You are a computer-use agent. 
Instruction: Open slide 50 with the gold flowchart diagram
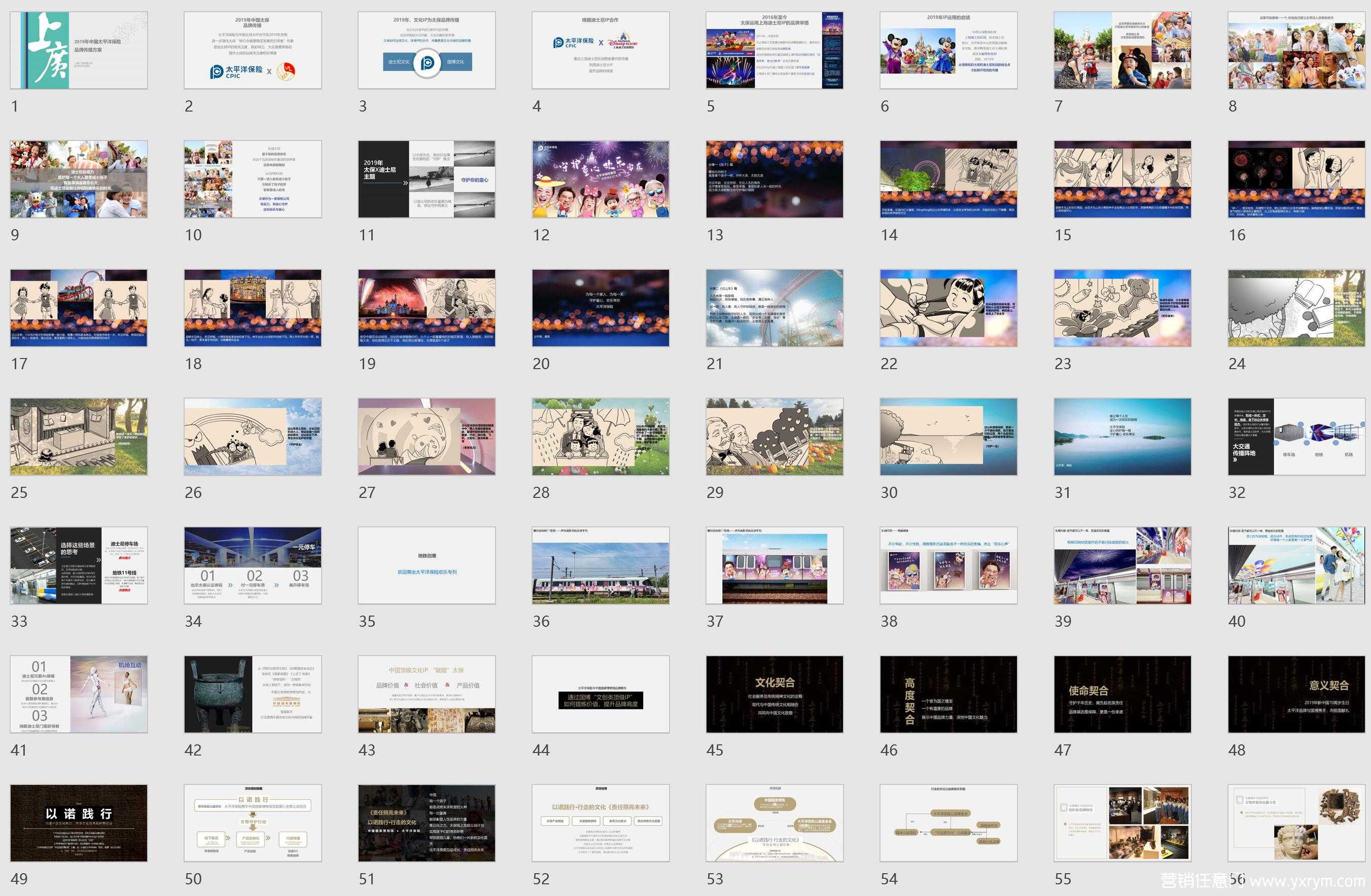(253, 824)
